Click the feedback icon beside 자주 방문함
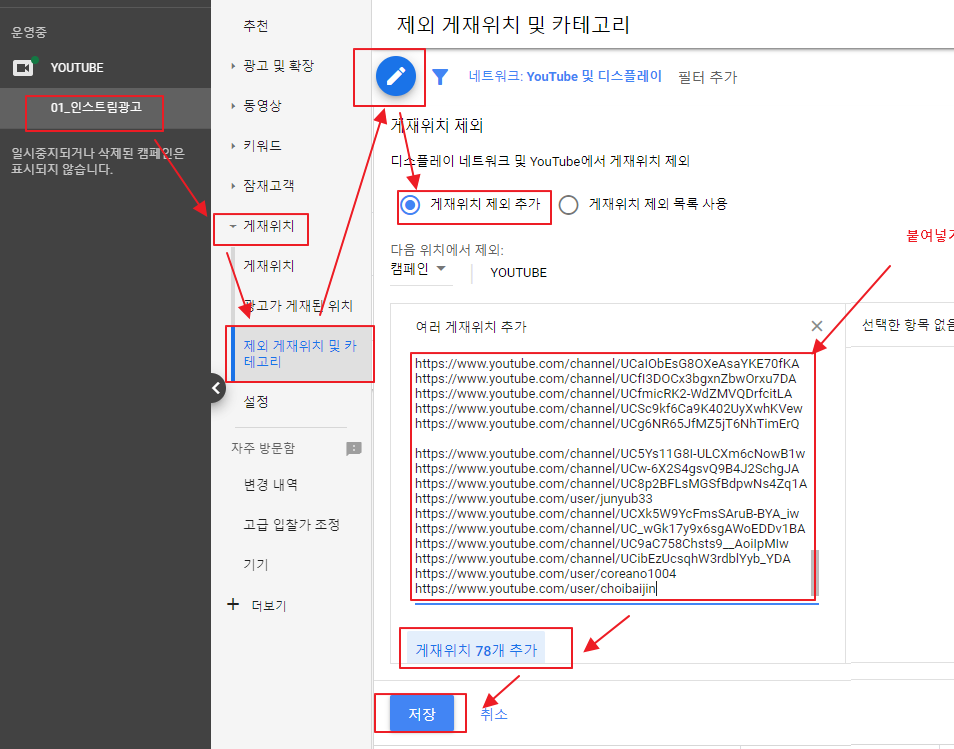The width and height of the screenshot is (954, 749). (353, 448)
